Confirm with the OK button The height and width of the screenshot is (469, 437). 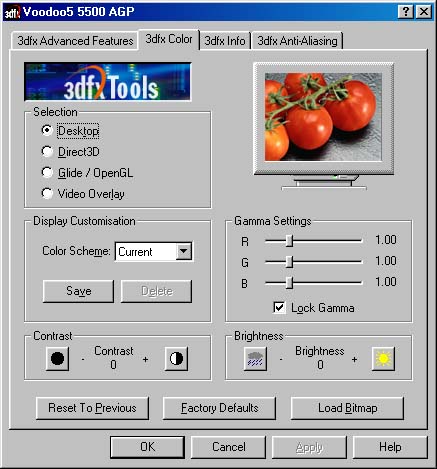click(x=147, y=447)
